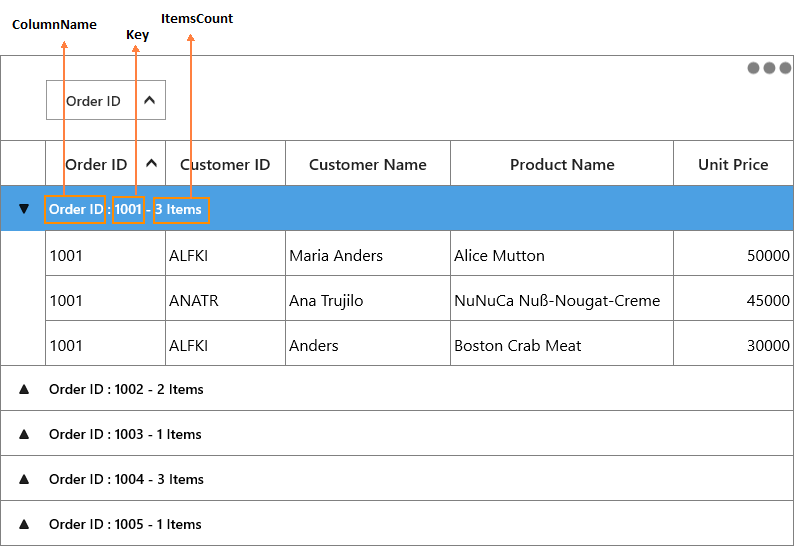Viewport: 794px width, 546px height.
Task: Click the unit price 45000 cell
Action: pyautogui.click(x=733, y=298)
